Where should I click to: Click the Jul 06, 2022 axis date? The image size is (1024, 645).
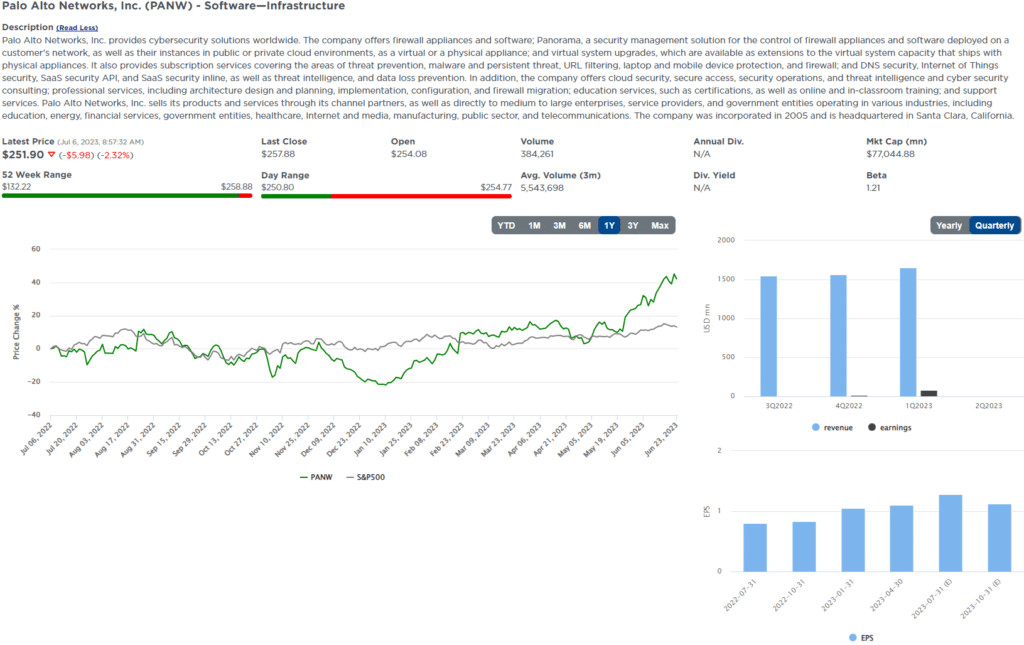[37, 437]
